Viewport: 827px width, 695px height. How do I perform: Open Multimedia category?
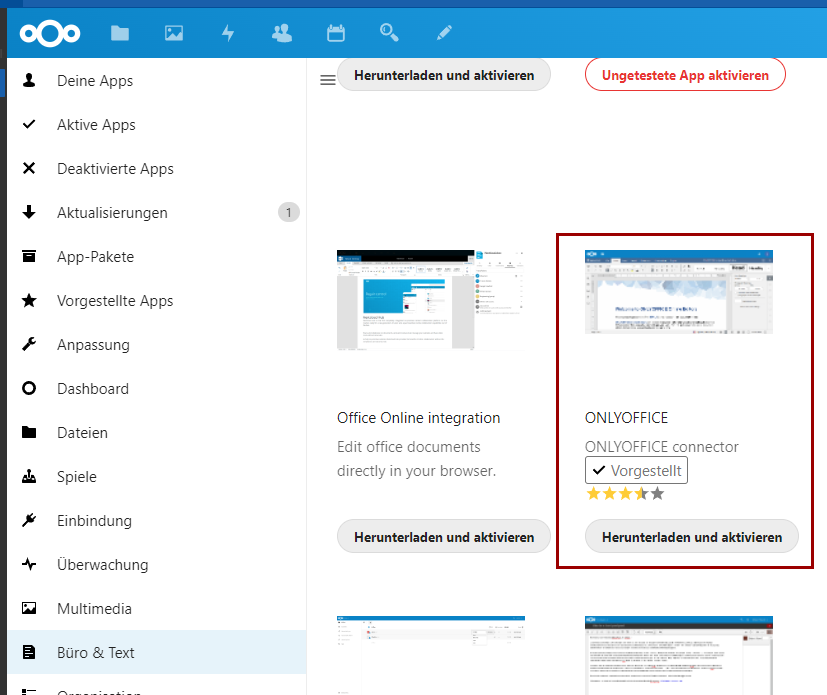coord(157,609)
